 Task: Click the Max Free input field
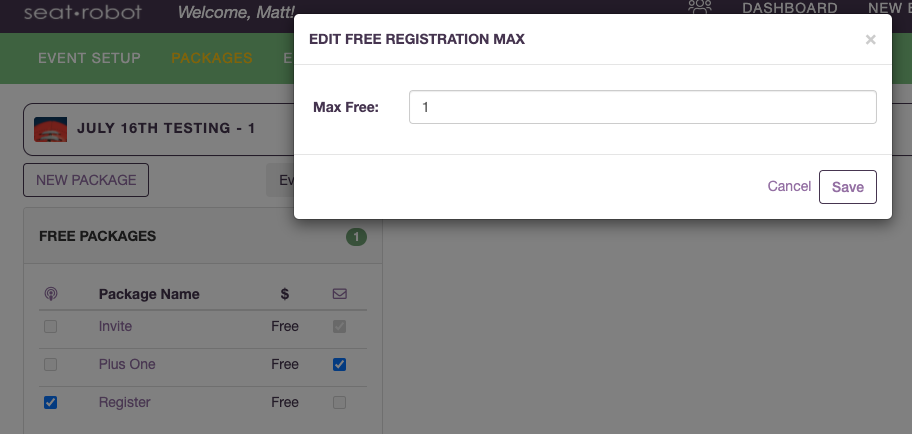643,107
